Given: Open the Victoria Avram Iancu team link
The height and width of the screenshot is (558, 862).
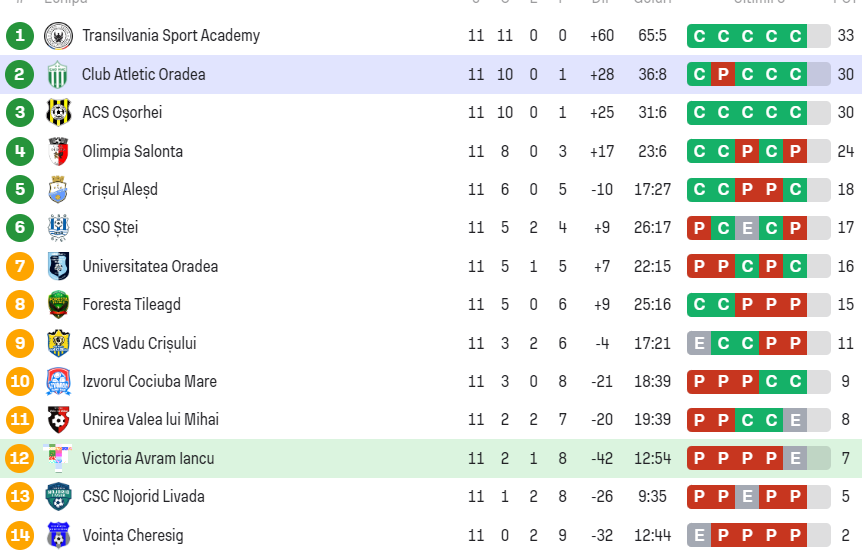Looking at the screenshot, I should [x=148, y=459].
